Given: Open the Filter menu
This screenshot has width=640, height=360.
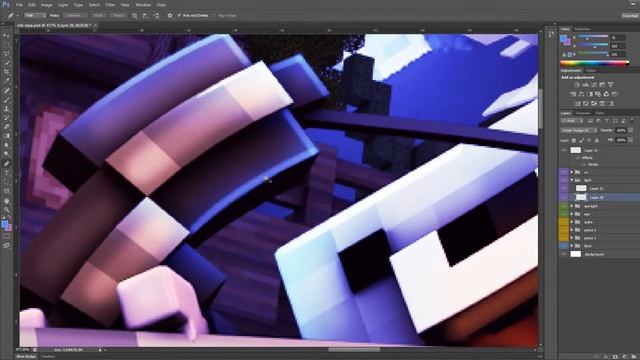Looking at the screenshot, I should (110, 5).
